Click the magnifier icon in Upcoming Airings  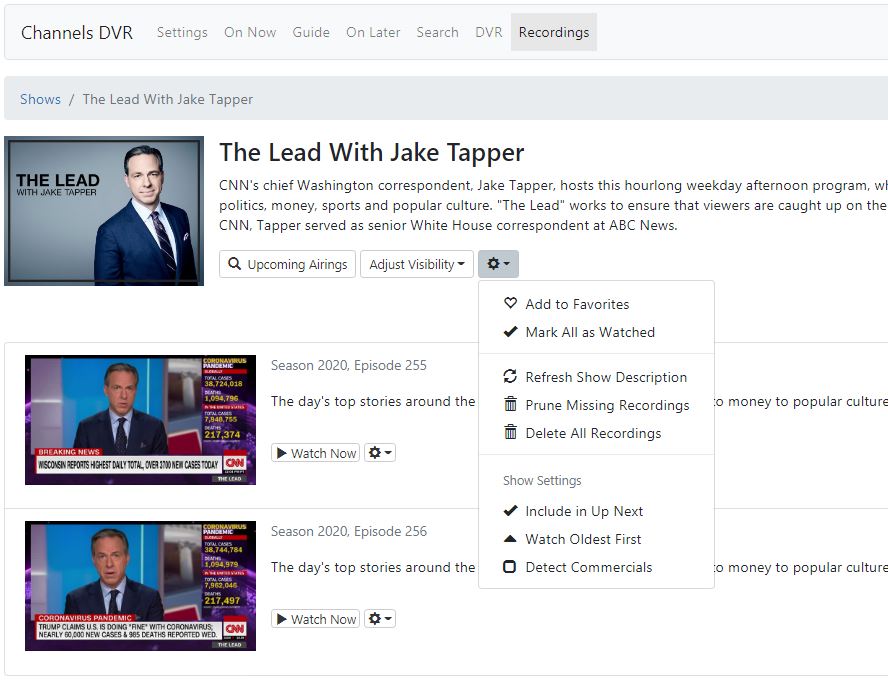point(235,265)
